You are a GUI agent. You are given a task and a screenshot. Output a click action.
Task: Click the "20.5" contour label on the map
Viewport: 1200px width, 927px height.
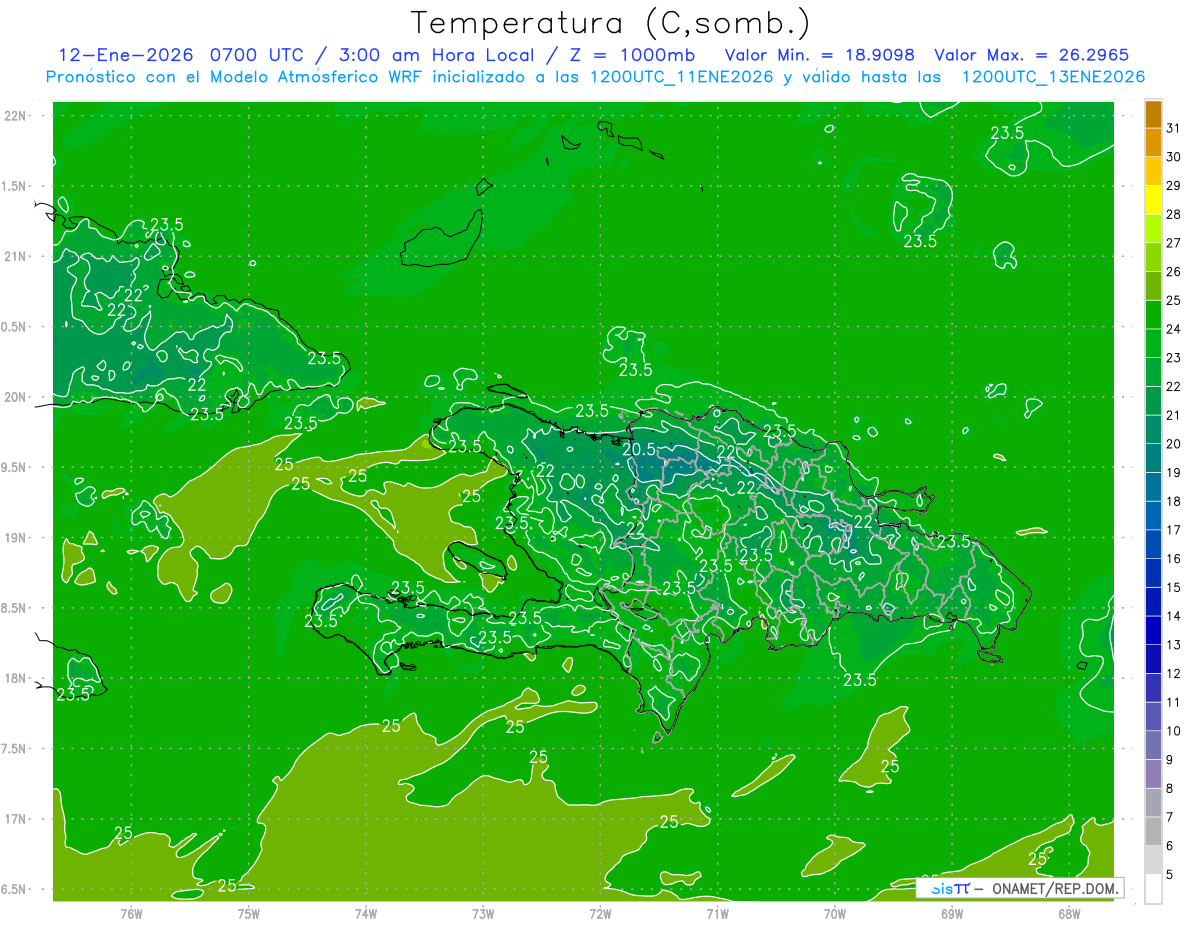point(638,450)
